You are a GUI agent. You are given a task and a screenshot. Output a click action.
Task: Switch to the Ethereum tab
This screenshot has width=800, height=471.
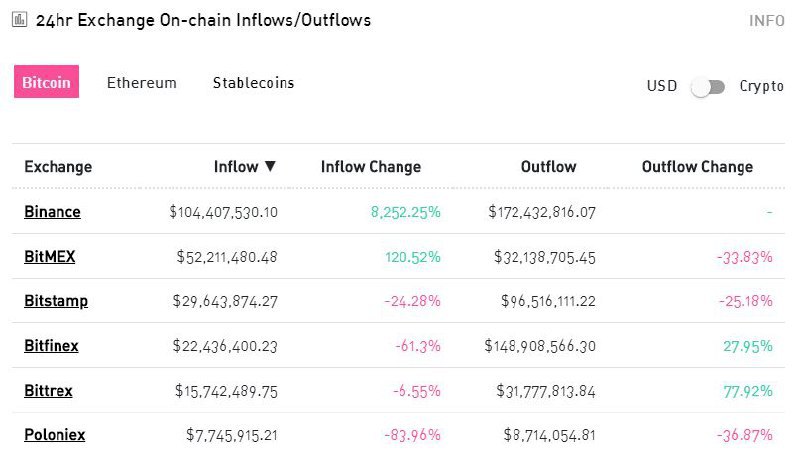[142, 83]
